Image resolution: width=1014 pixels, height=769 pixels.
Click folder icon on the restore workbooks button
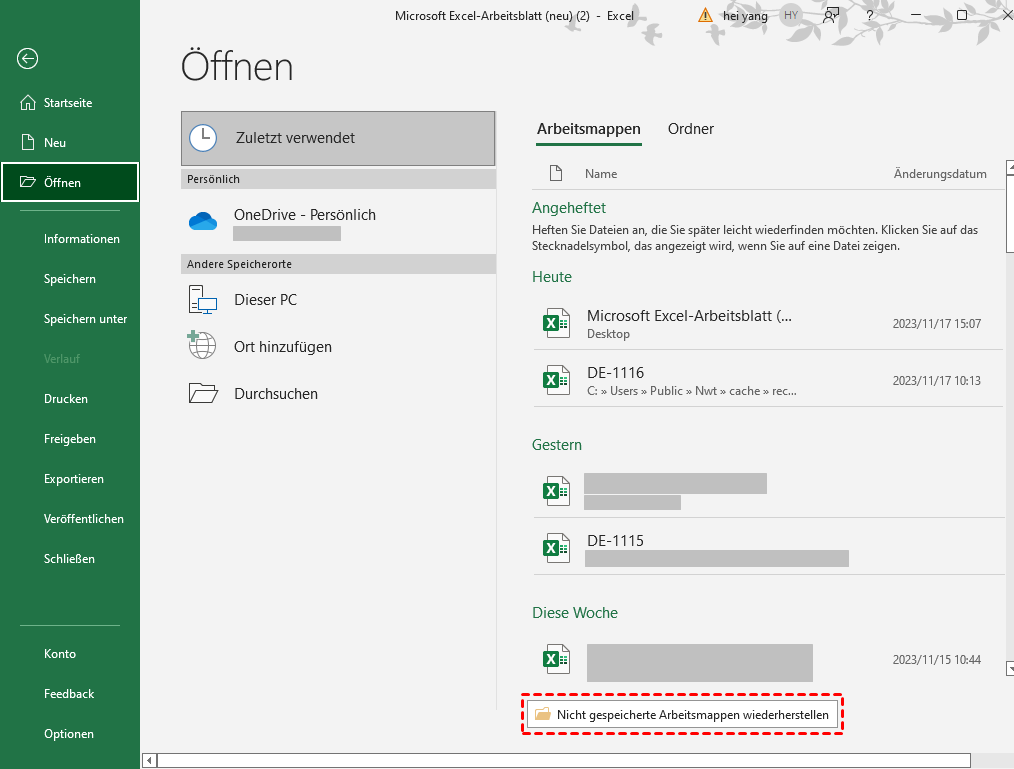(x=543, y=714)
